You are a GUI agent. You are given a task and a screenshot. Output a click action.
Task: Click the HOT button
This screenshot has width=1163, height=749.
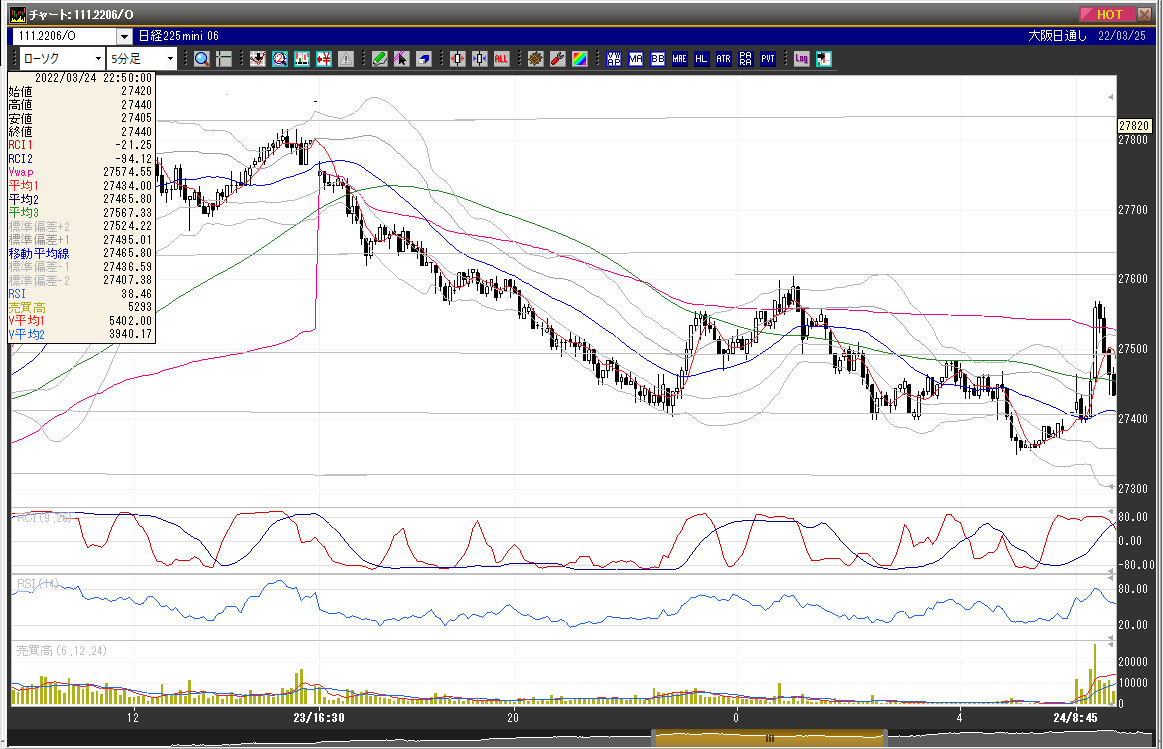pyautogui.click(x=1106, y=14)
